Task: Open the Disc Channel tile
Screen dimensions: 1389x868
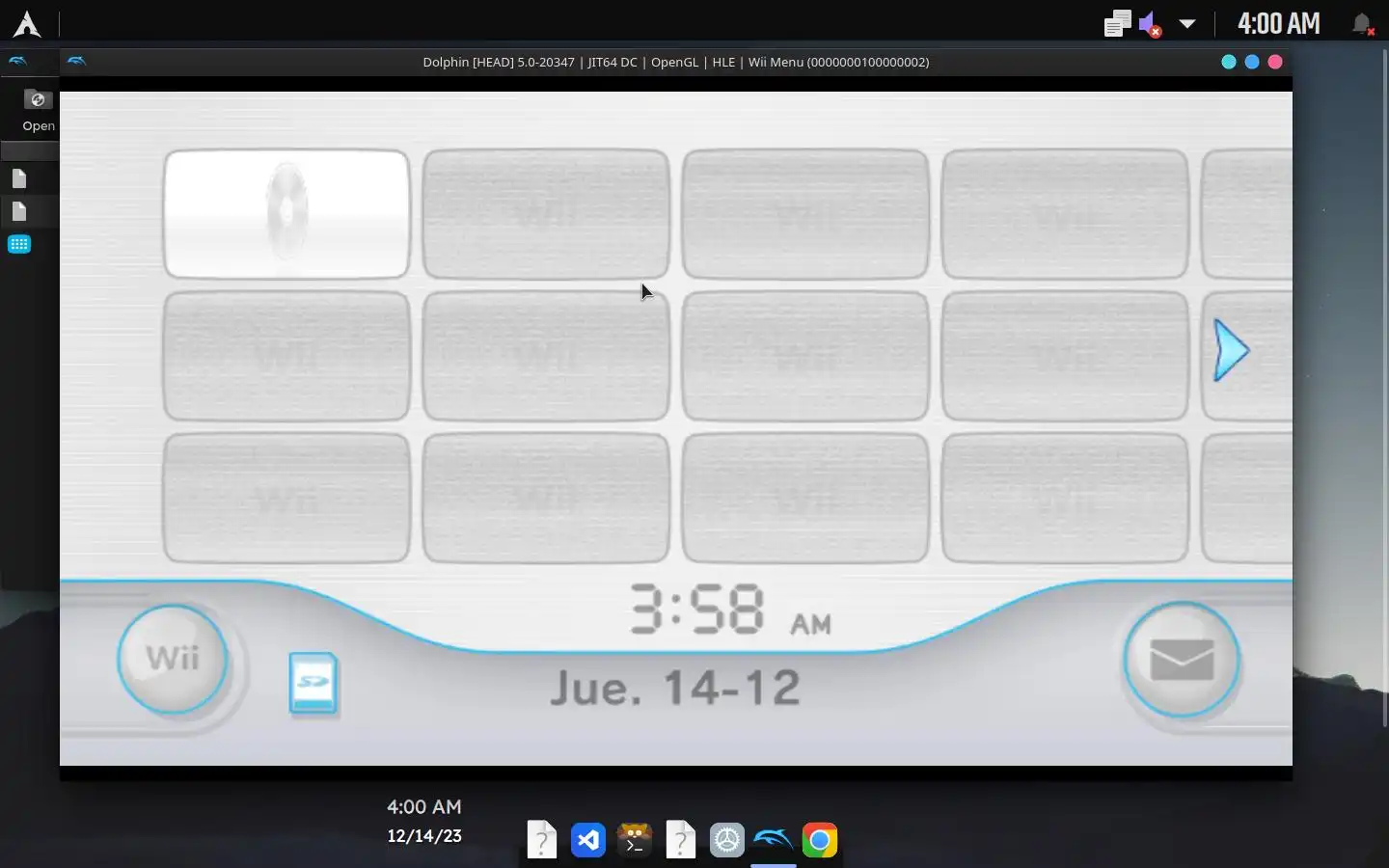Action: click(x=286, y=214)
